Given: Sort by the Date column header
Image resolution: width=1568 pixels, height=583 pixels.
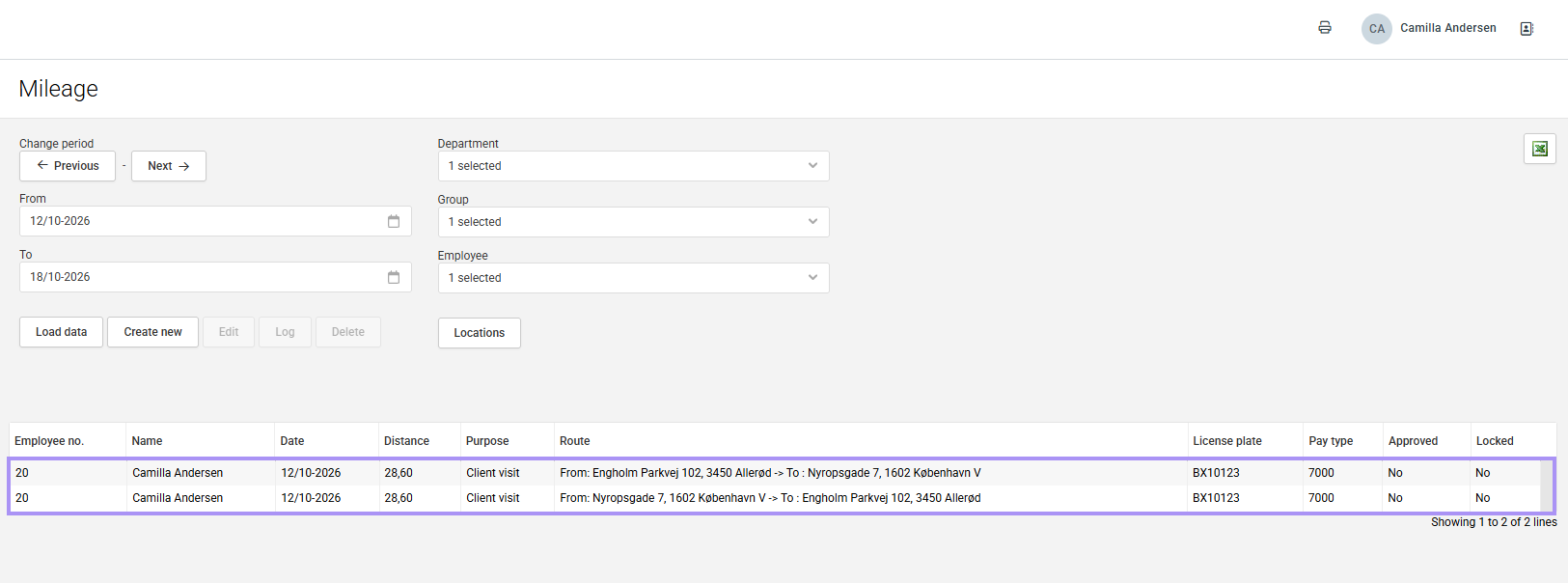Looking at the screenshot, I should (x=292, y=441).
